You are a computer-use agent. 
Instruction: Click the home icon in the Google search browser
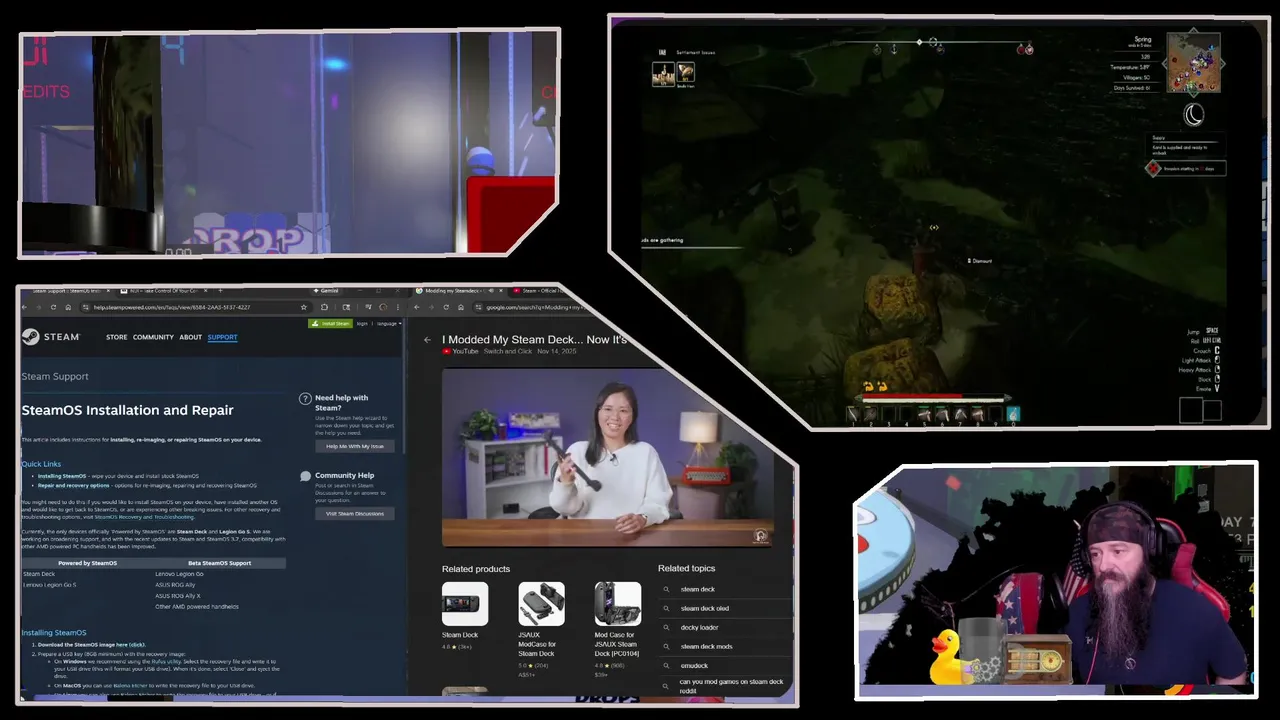click(461, 307)
